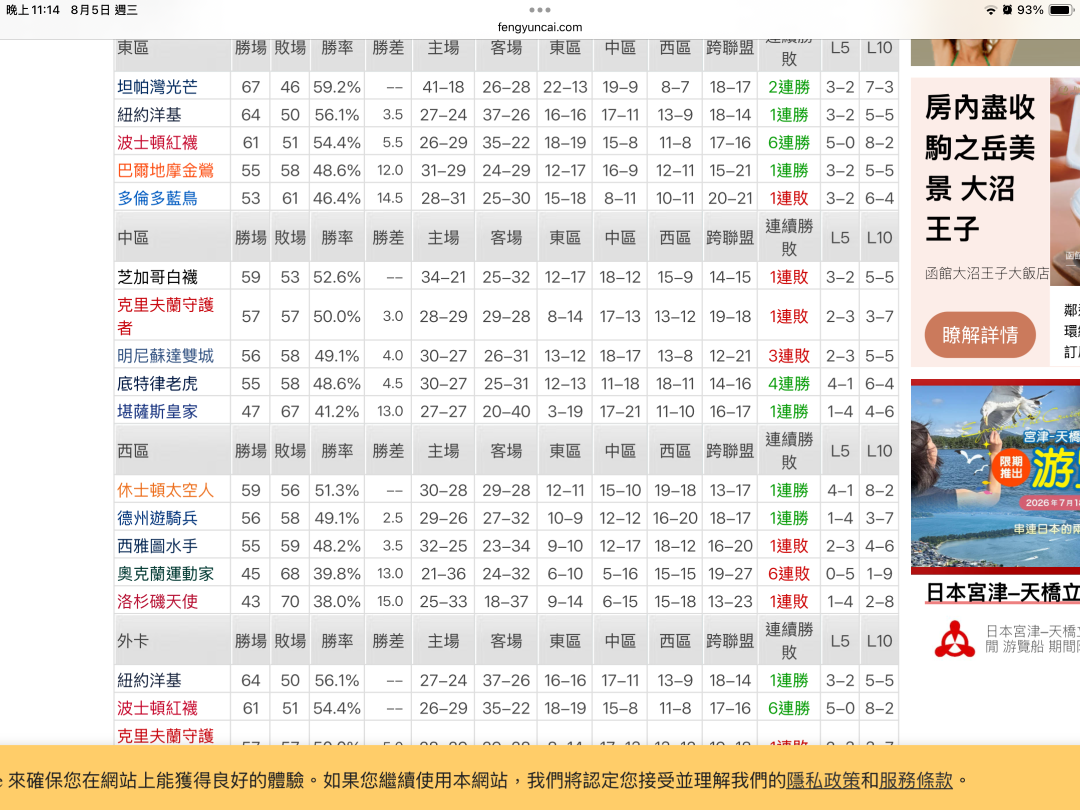Tap 坦帕灣光芒's 59.2% win rate cell

click(337, 87)
